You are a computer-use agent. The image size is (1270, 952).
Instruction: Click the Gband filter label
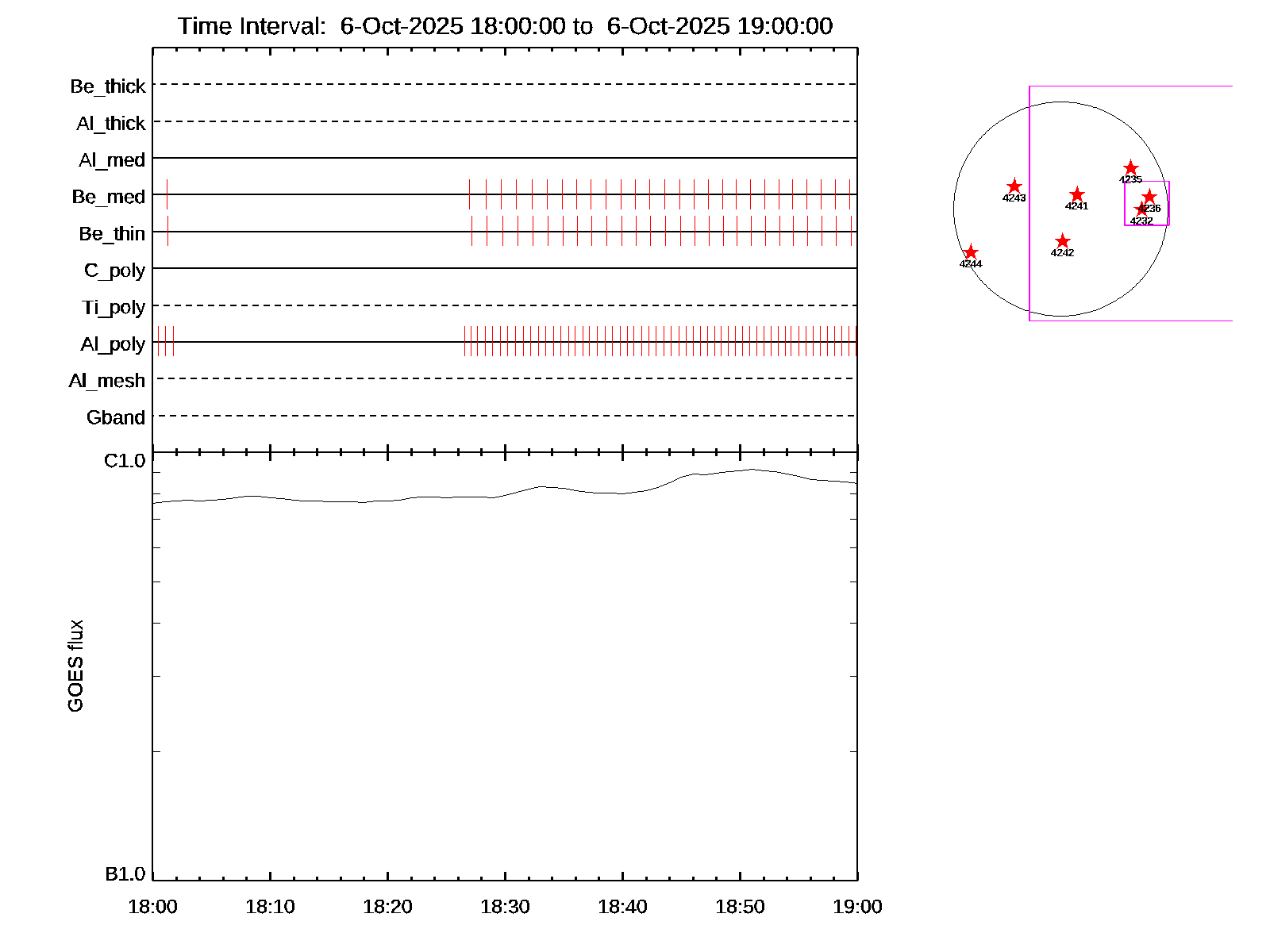tap(116, 417)
